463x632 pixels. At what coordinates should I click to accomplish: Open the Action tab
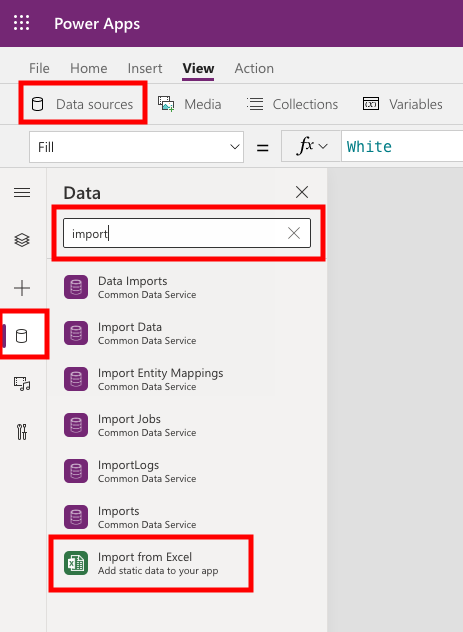(x=254, y=68)
